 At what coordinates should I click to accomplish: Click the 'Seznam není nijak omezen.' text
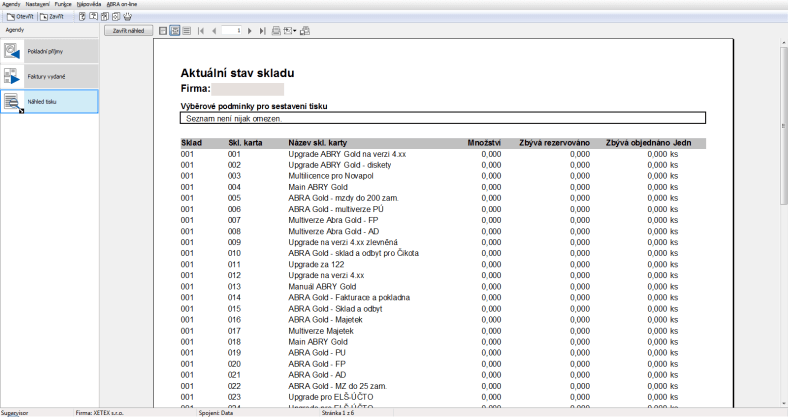pyautogui.click(x=234, y=119)
